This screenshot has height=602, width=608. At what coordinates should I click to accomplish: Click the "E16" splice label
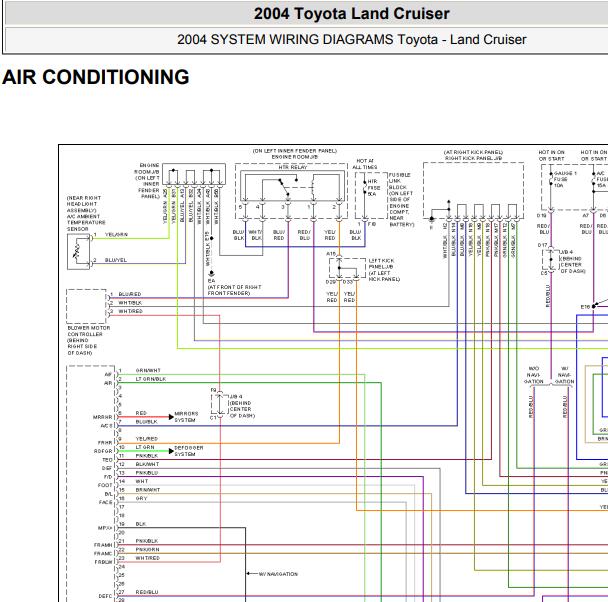point(585,307)
